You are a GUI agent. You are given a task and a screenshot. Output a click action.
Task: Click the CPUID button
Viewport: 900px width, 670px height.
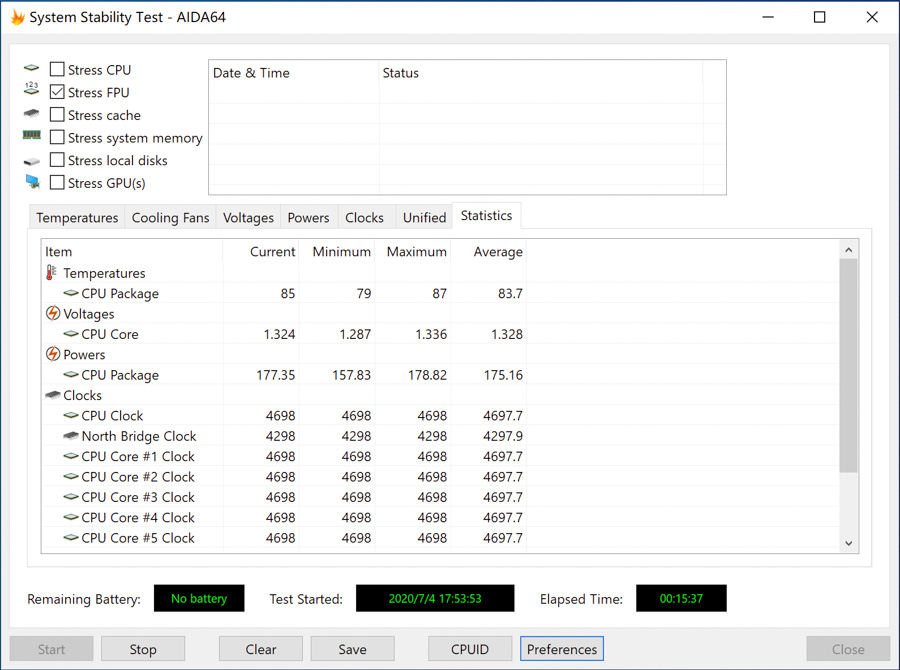coord(470,649)
